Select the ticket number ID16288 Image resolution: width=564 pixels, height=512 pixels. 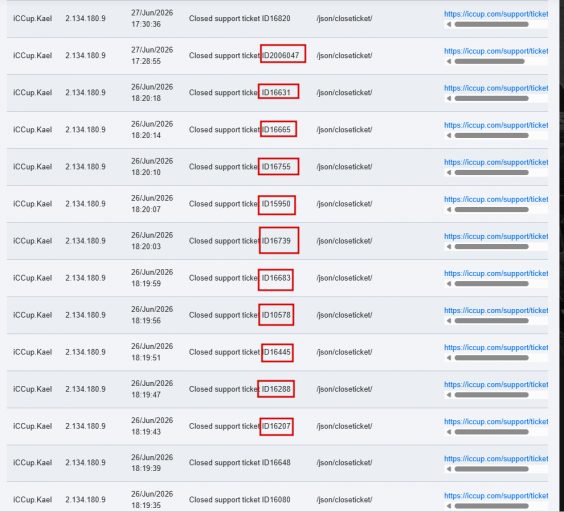coord(276,389)
